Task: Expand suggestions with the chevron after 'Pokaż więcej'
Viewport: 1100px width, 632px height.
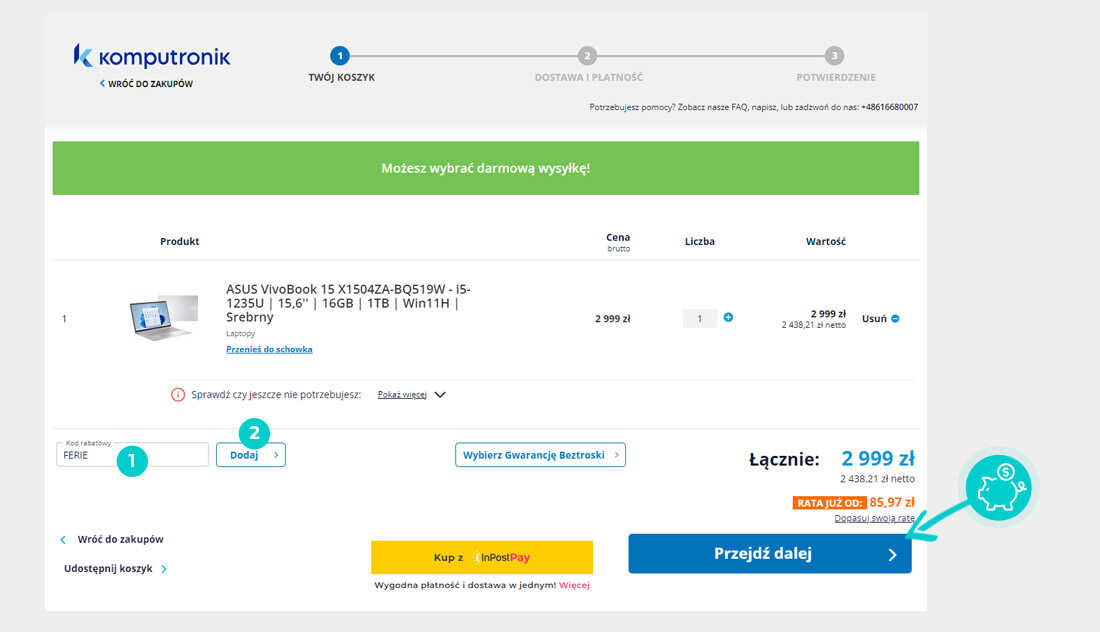Action: pyautogui.click(x=440, y=395)
